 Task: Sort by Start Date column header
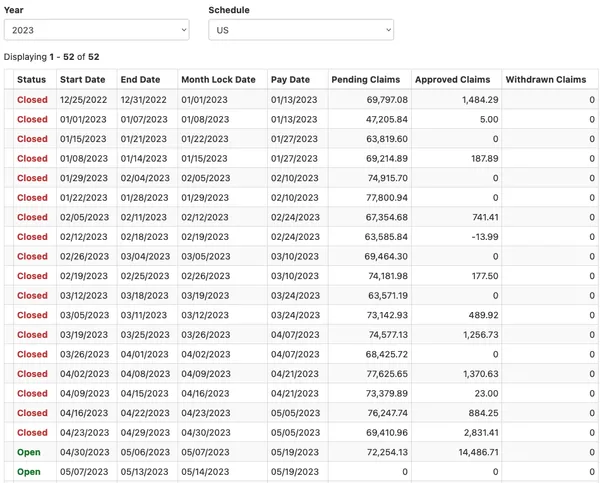tap(83, 80)
